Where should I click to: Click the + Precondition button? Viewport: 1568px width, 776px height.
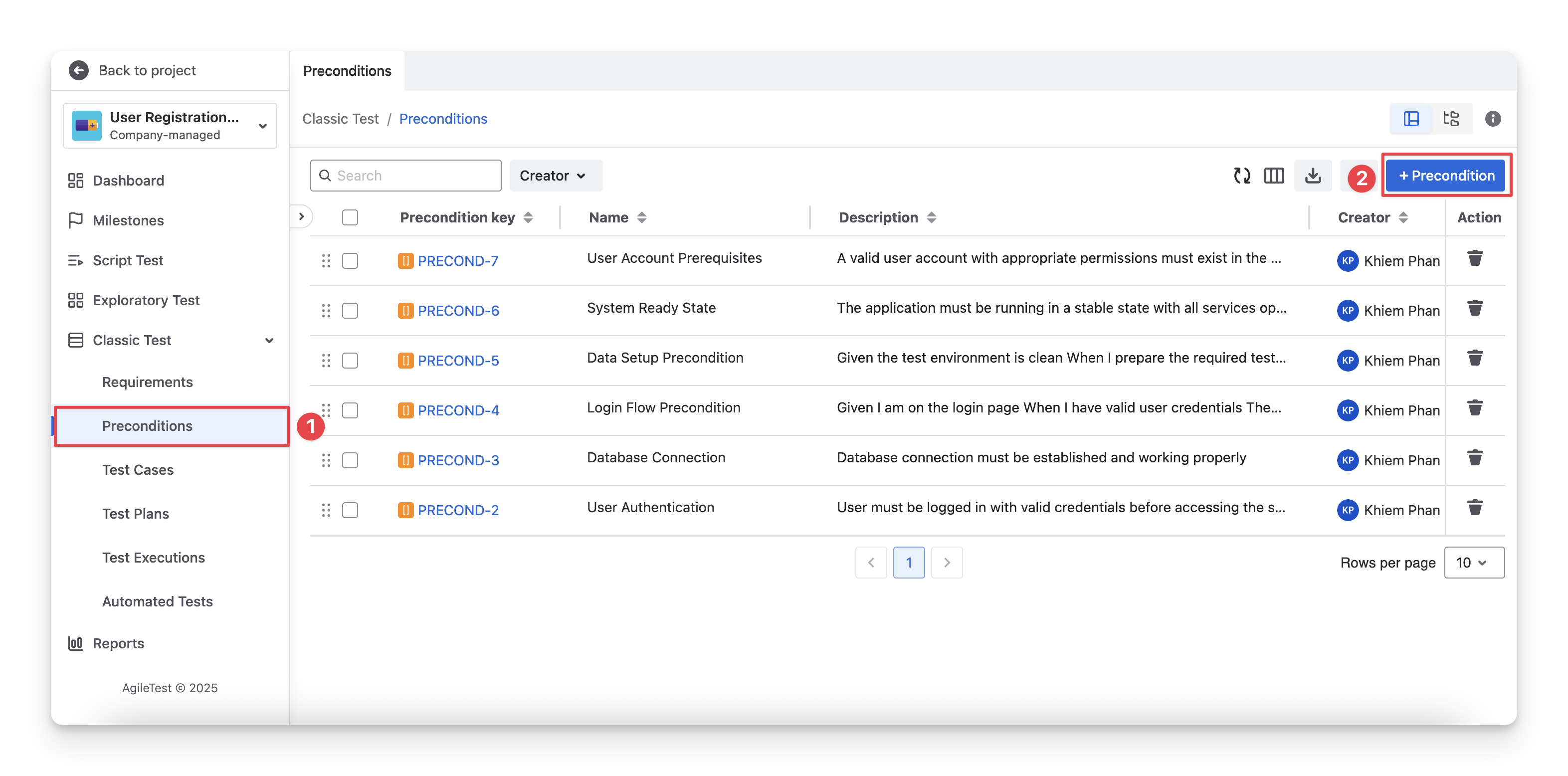coord(1446,176)
